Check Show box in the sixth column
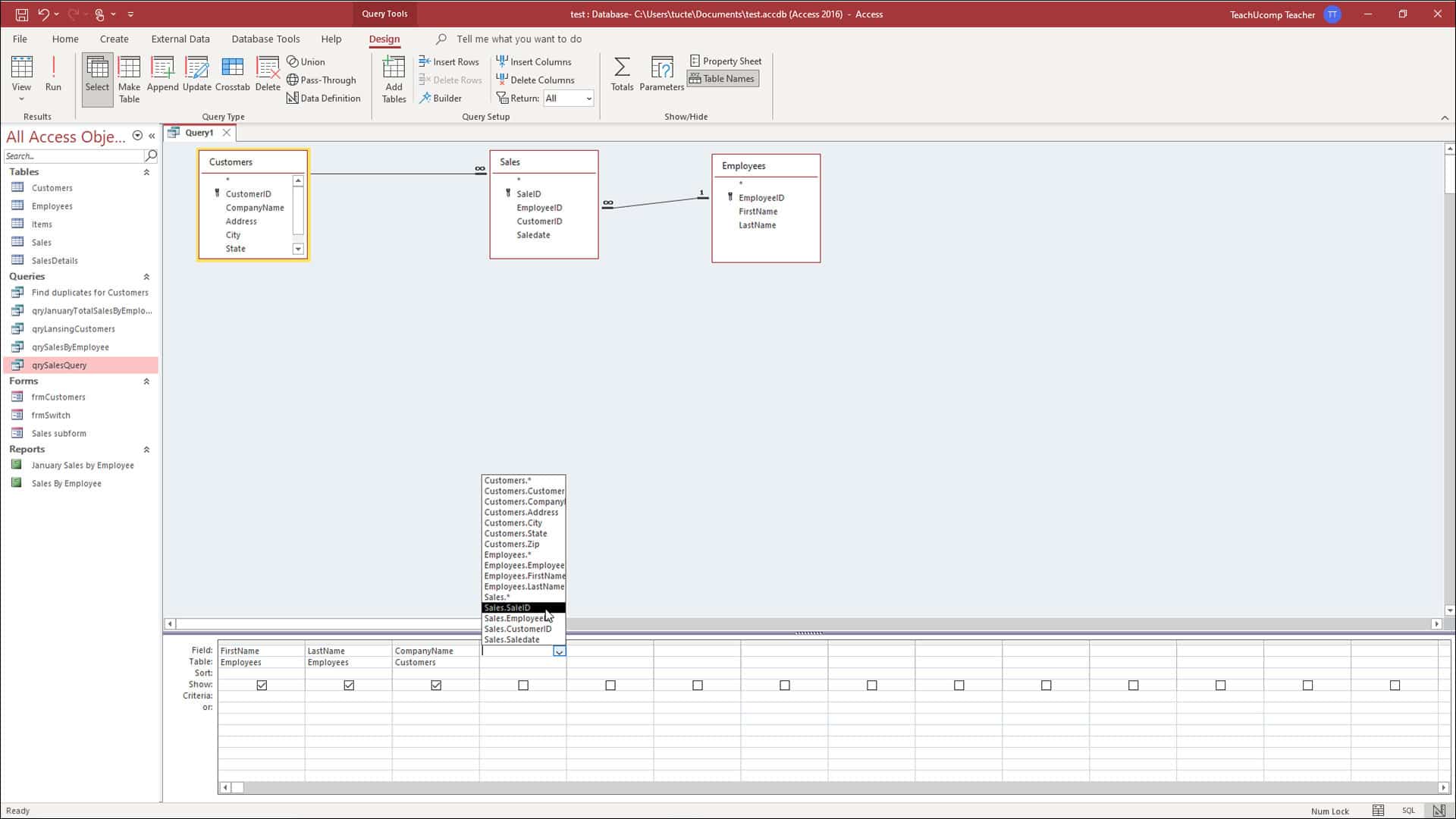Viewport: 1456px width, 819px height. [698, 685]
